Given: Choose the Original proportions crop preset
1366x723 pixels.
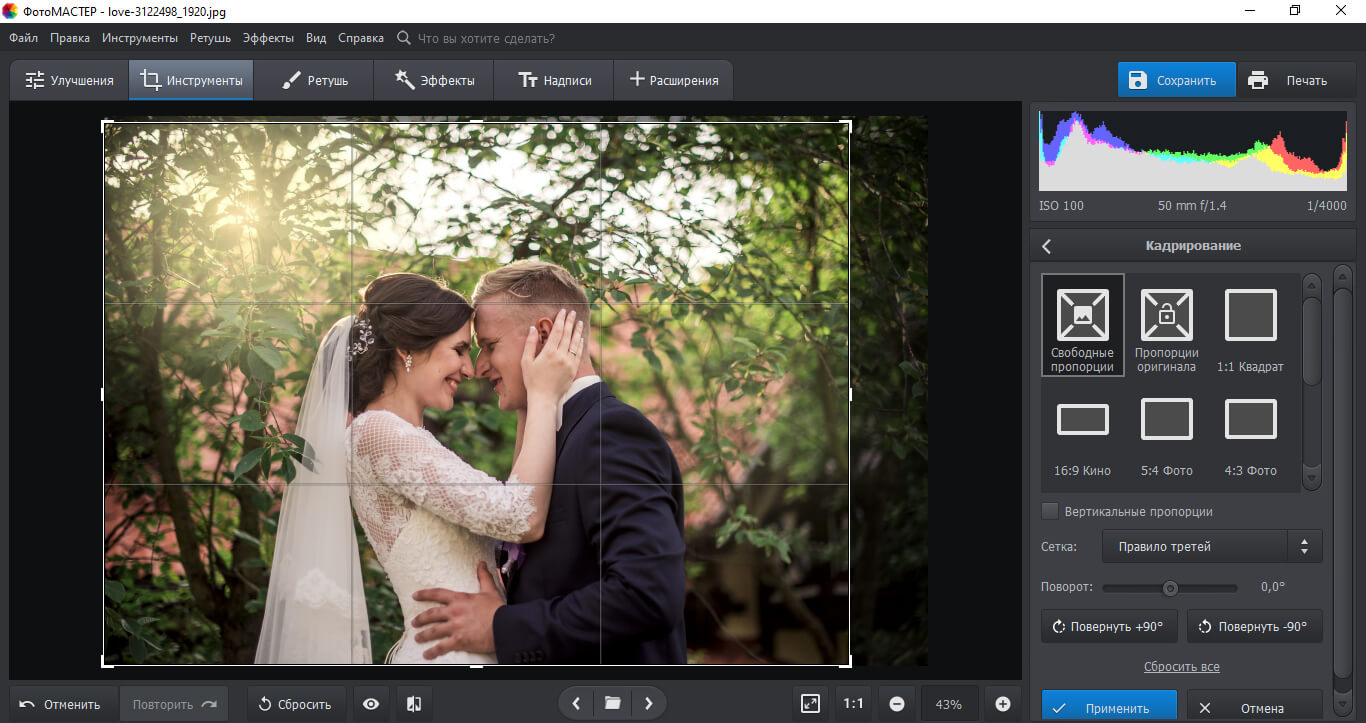Looking at the screenshot, I should click(x=1166, y=325).
